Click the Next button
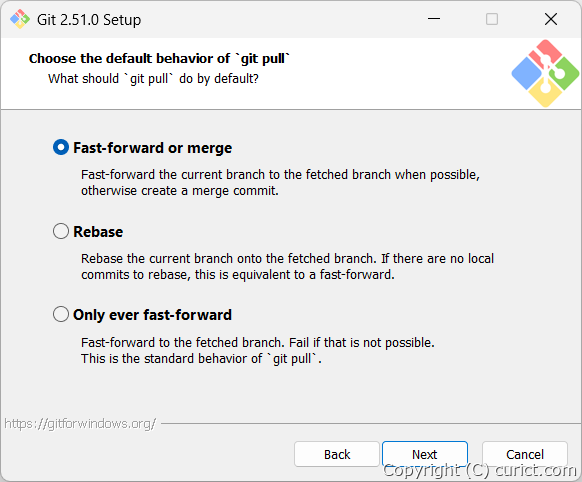Screen dimensions: 582x482 click(x=425, y=454)
